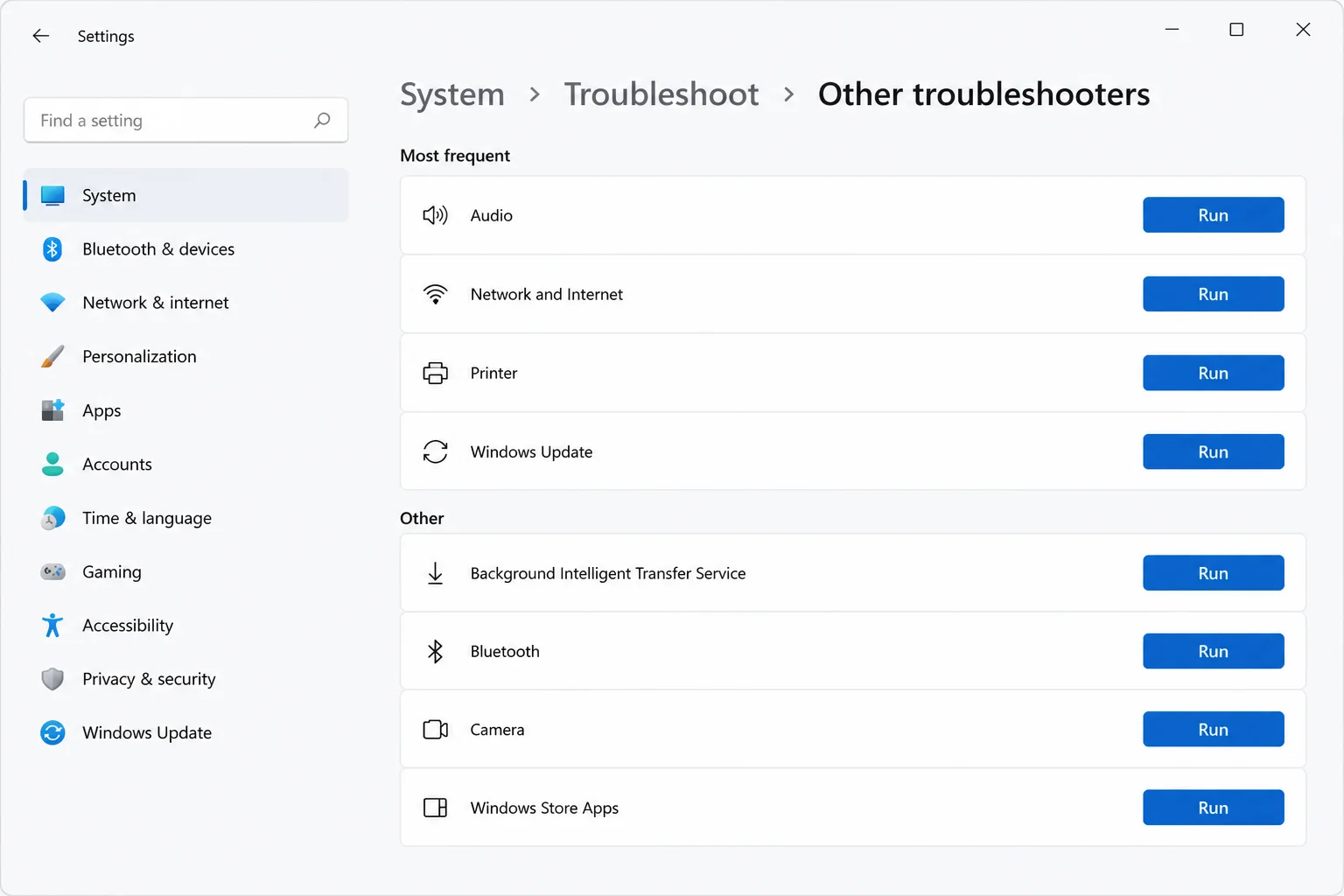Click the Printer row label
Image resolution: width=1344 pixels, height=896 pixels.
[493, 373]
